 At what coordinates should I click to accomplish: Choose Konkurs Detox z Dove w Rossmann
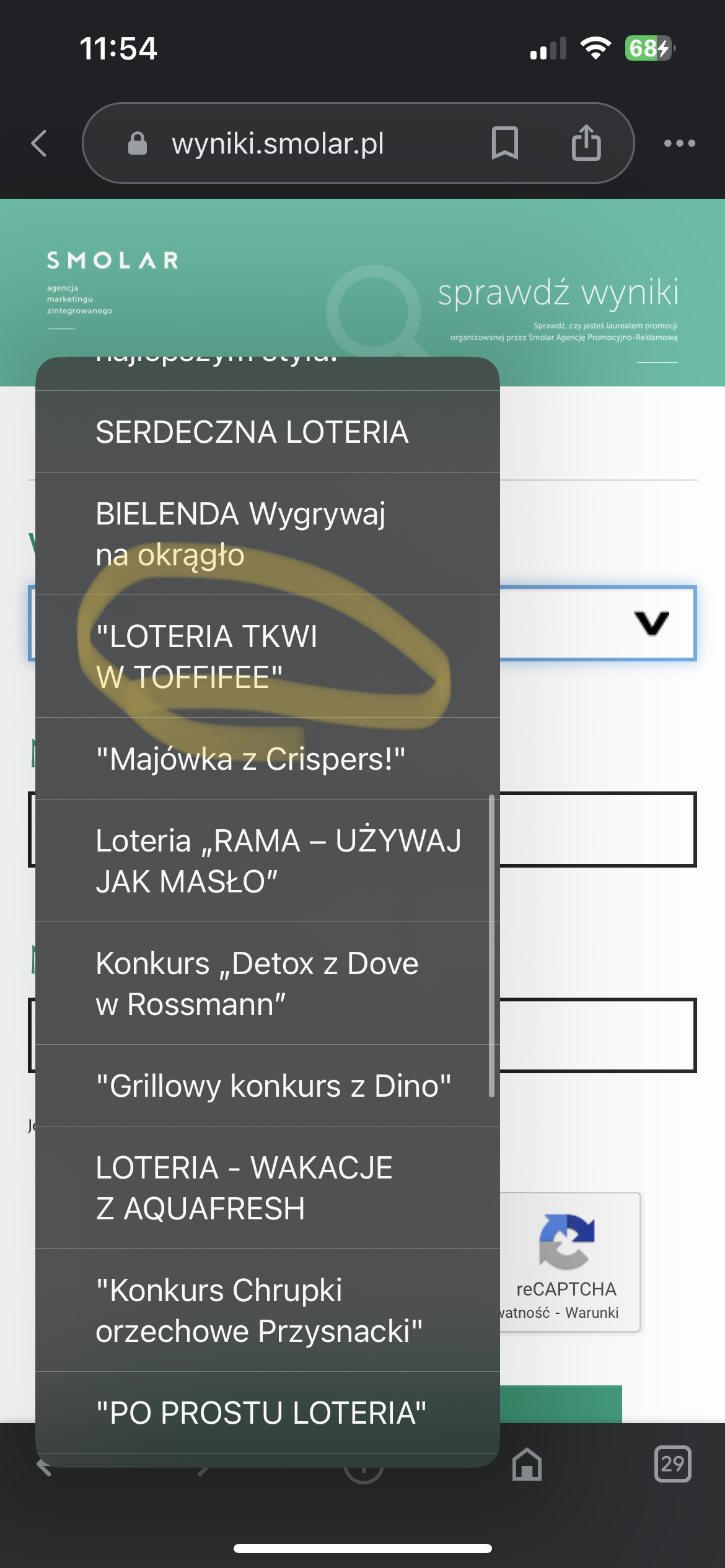tap(257, 983)
